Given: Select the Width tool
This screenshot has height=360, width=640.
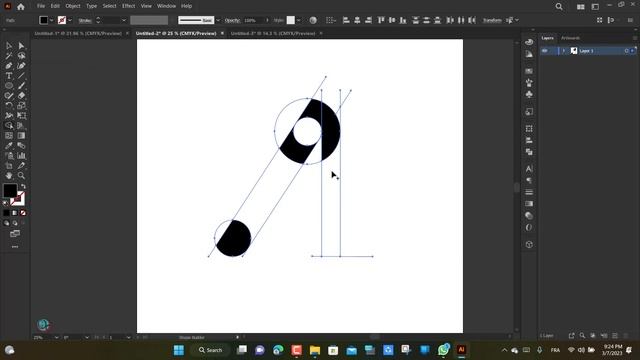Looking at the screenshot, I should pyautogui.click(x=9, y=116).
